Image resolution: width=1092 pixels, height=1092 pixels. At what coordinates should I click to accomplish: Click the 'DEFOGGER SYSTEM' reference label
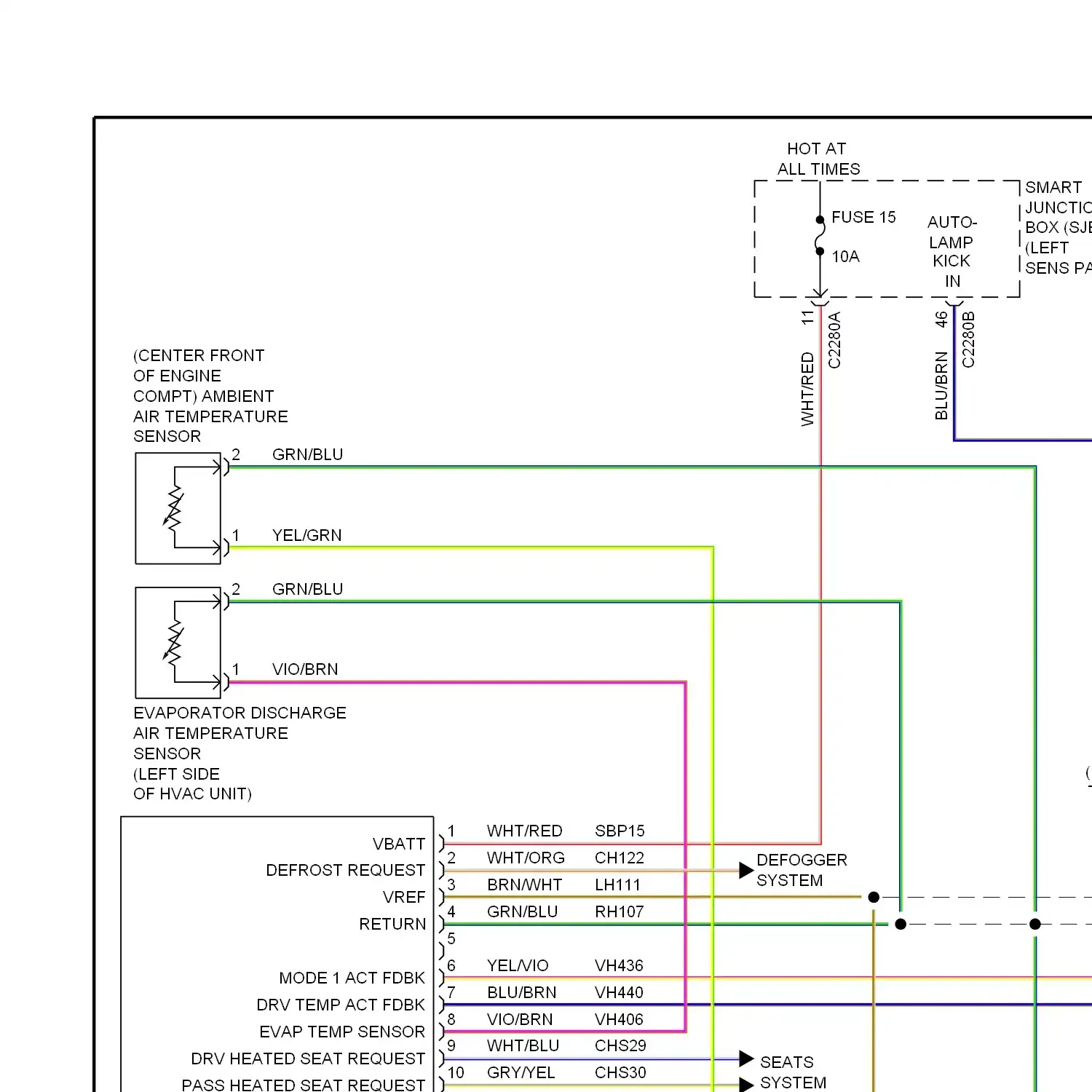(802, 870)
